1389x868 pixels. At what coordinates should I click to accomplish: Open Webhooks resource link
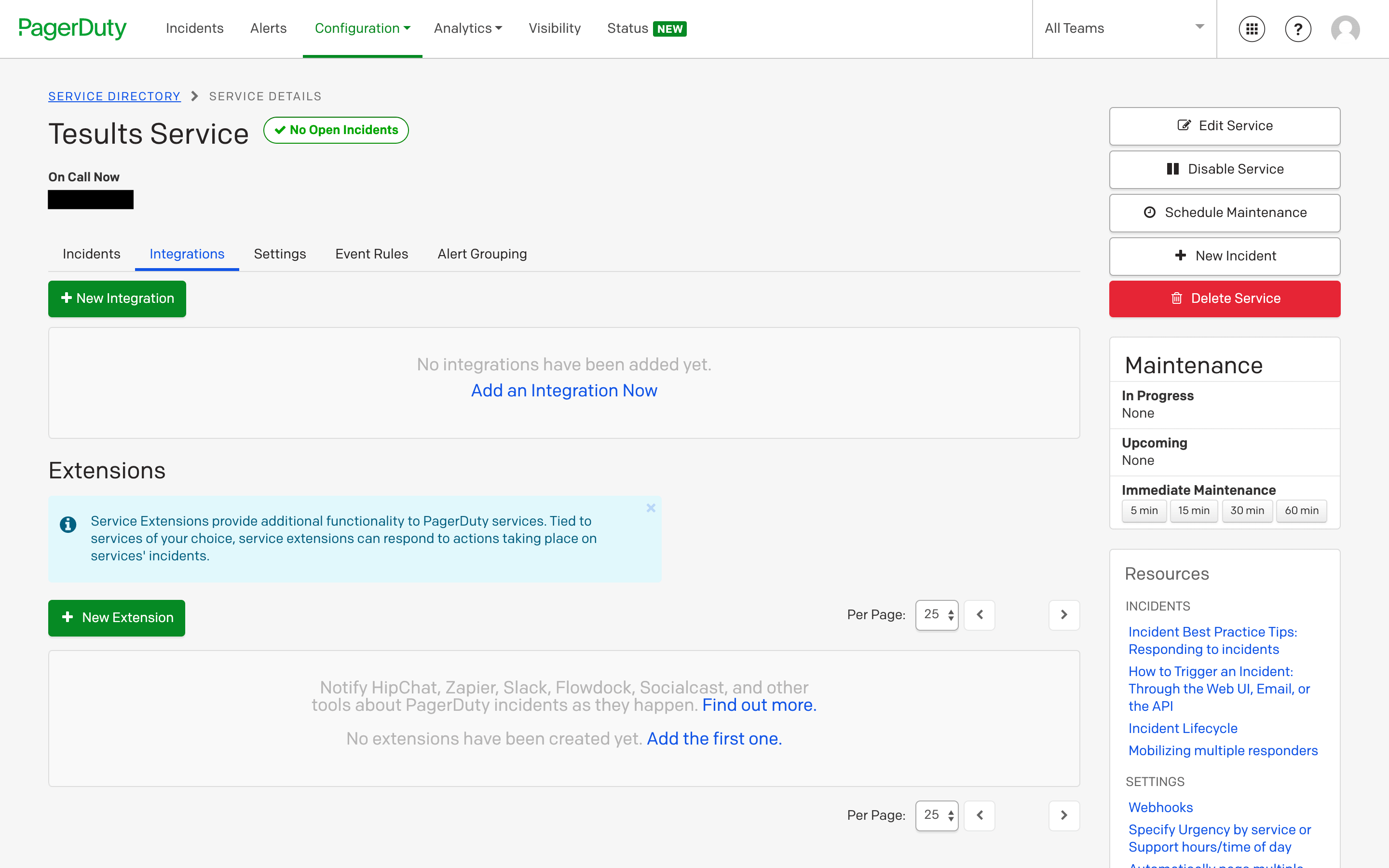pyautogui.click(x=1160, y=808)
